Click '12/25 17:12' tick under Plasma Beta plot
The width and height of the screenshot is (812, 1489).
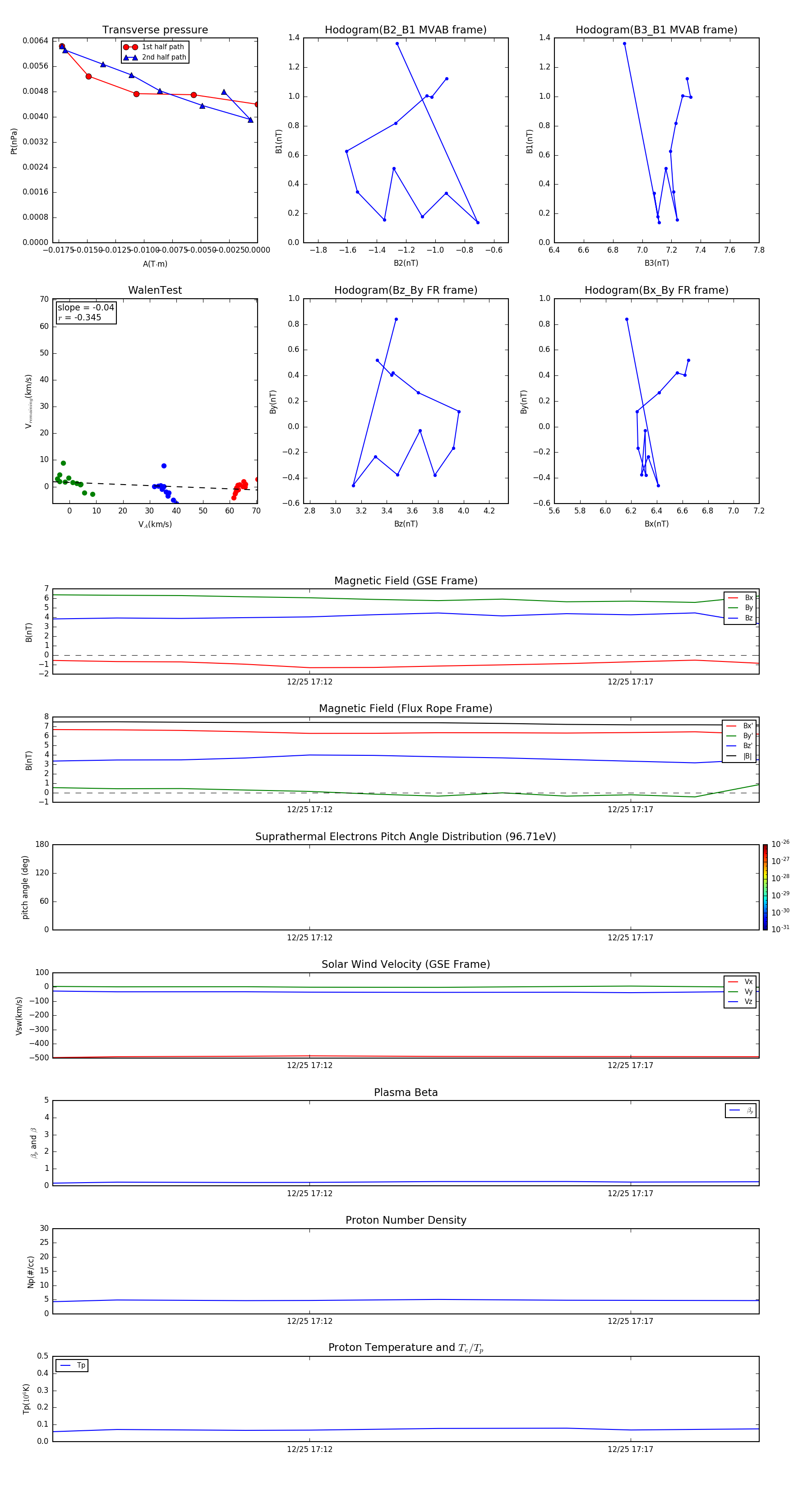point(310,1193)
